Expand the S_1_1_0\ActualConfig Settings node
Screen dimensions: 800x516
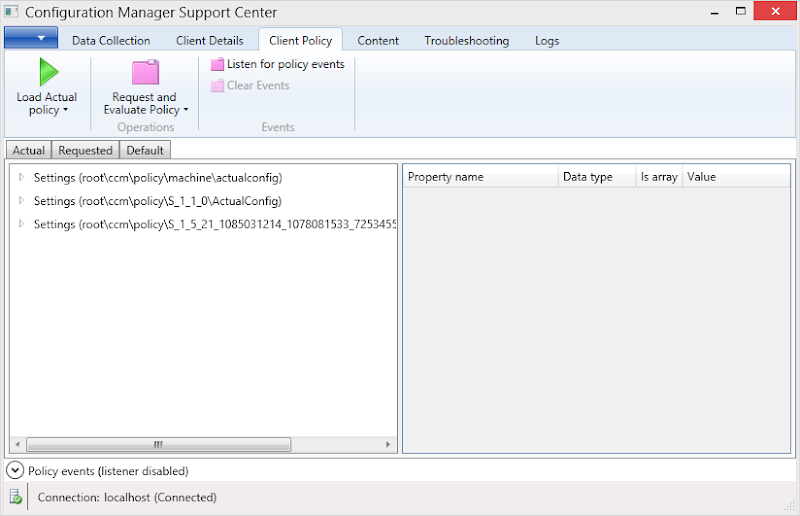point(21,201)
